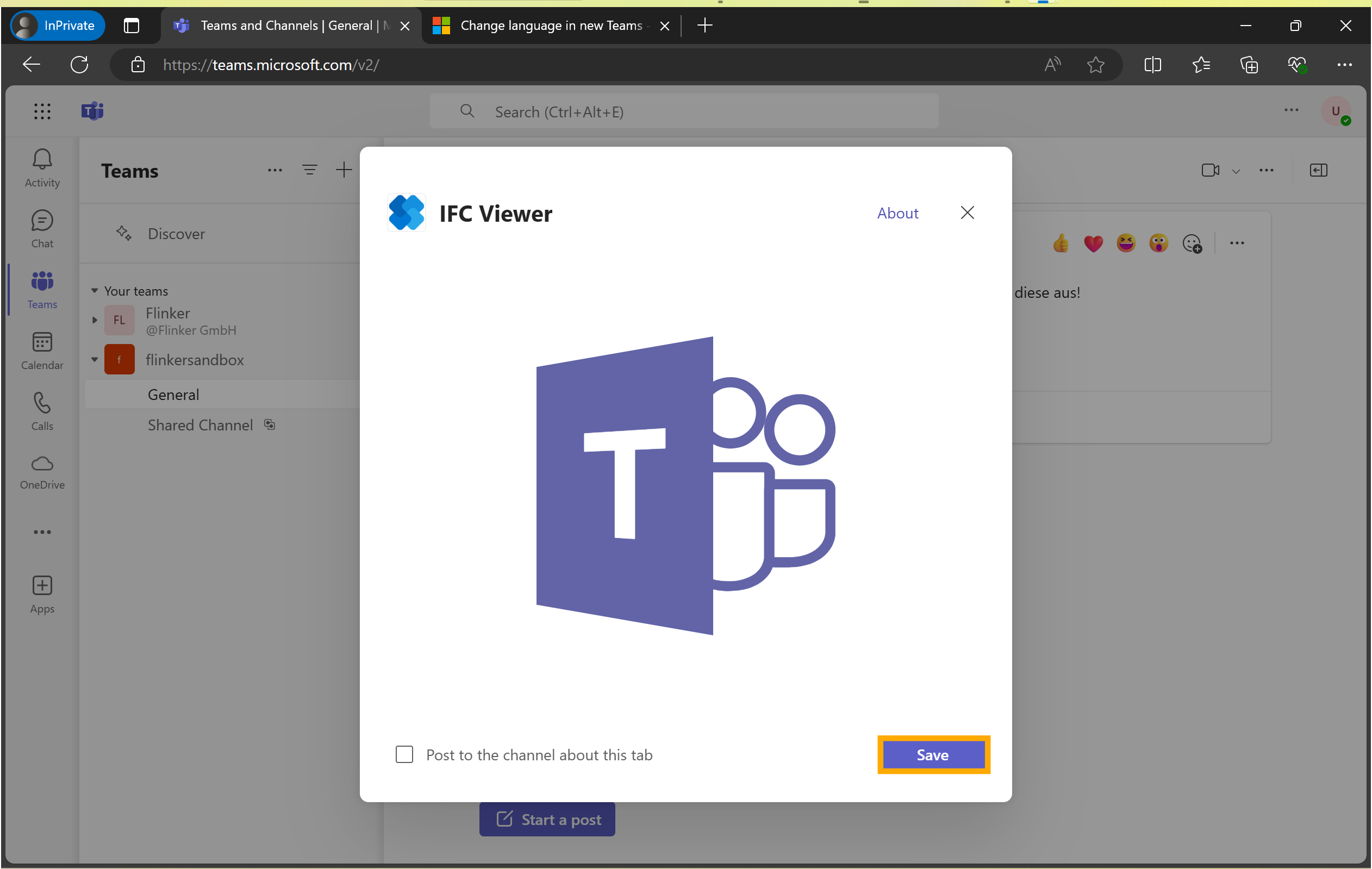
Task: Select the Flinker team avatar FL
Action: (120, 321)
